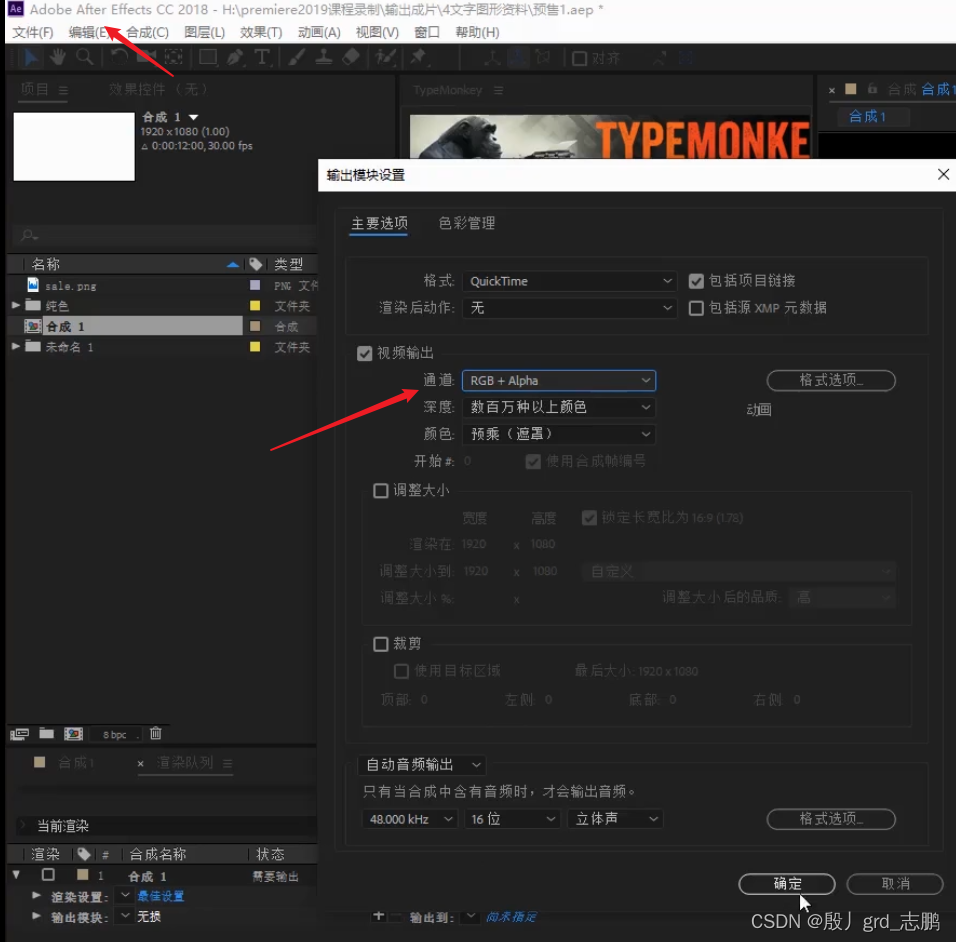Toggle the 对齐 snapping checkbox in toolbar
The height and width of the screenshot is (942, 956).
coord(579,59)
